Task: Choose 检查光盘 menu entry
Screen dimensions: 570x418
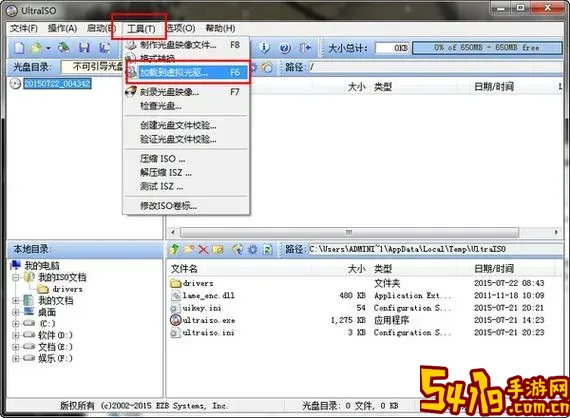Action: (x=186, y=106)
